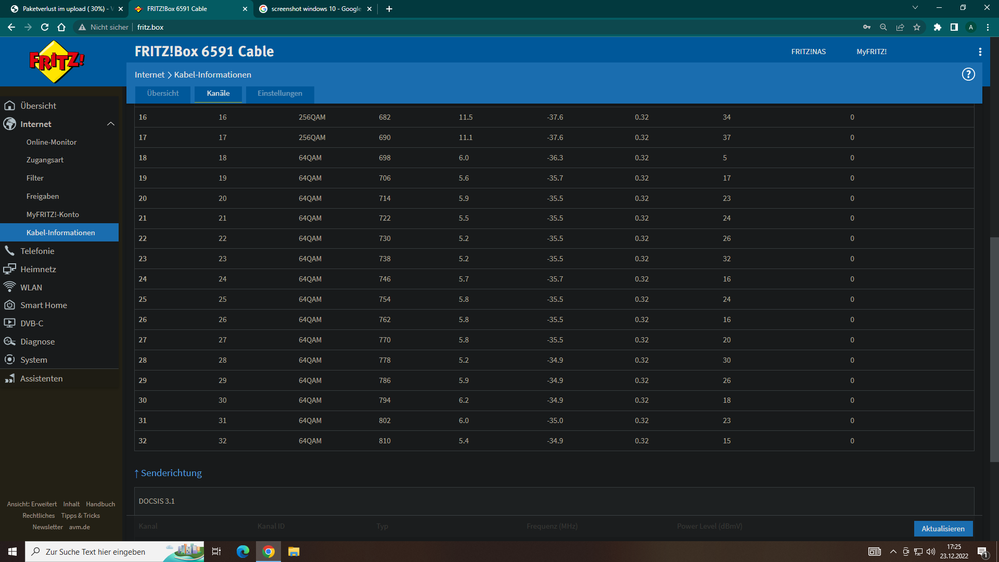Click the WLAN wifi icon

pyautogui.click(x=10, y=287)
